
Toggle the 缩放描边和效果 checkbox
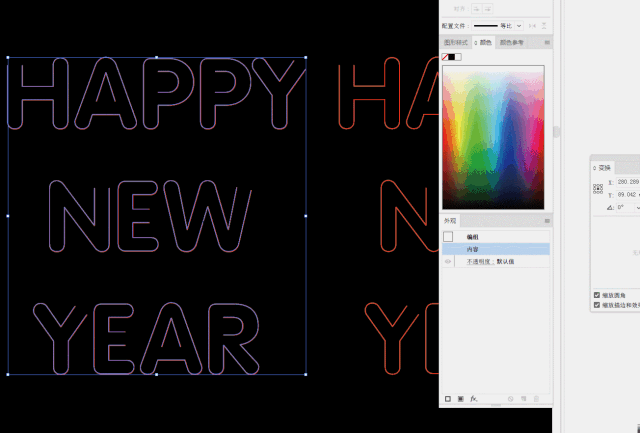[x=597, y=305]
